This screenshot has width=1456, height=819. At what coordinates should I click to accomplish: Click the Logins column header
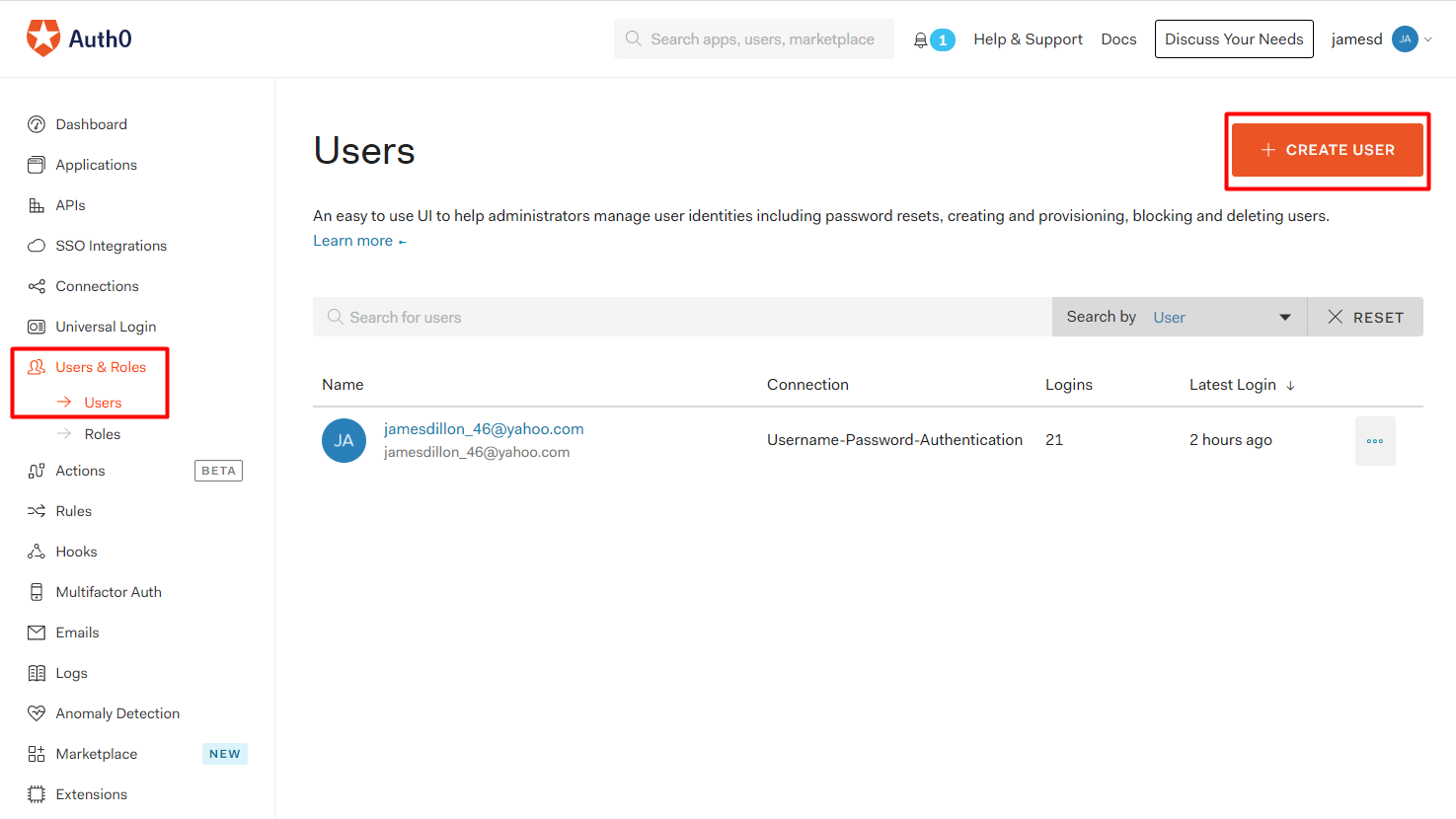1069,385
